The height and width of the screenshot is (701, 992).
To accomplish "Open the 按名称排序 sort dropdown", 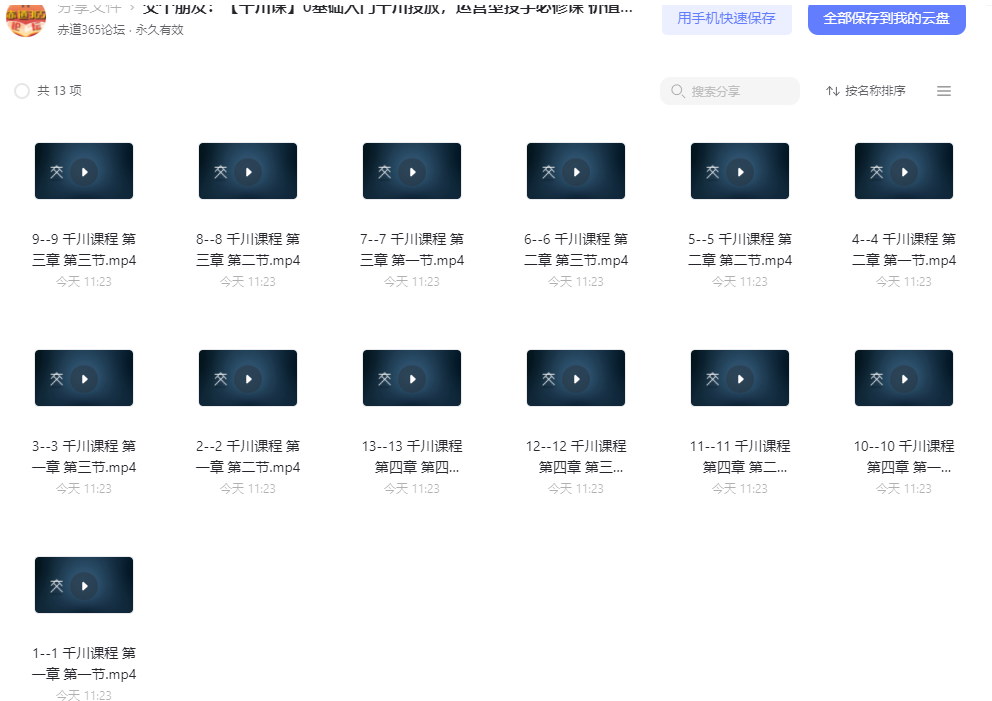I will pyautogui.click(x=866, y=91).
